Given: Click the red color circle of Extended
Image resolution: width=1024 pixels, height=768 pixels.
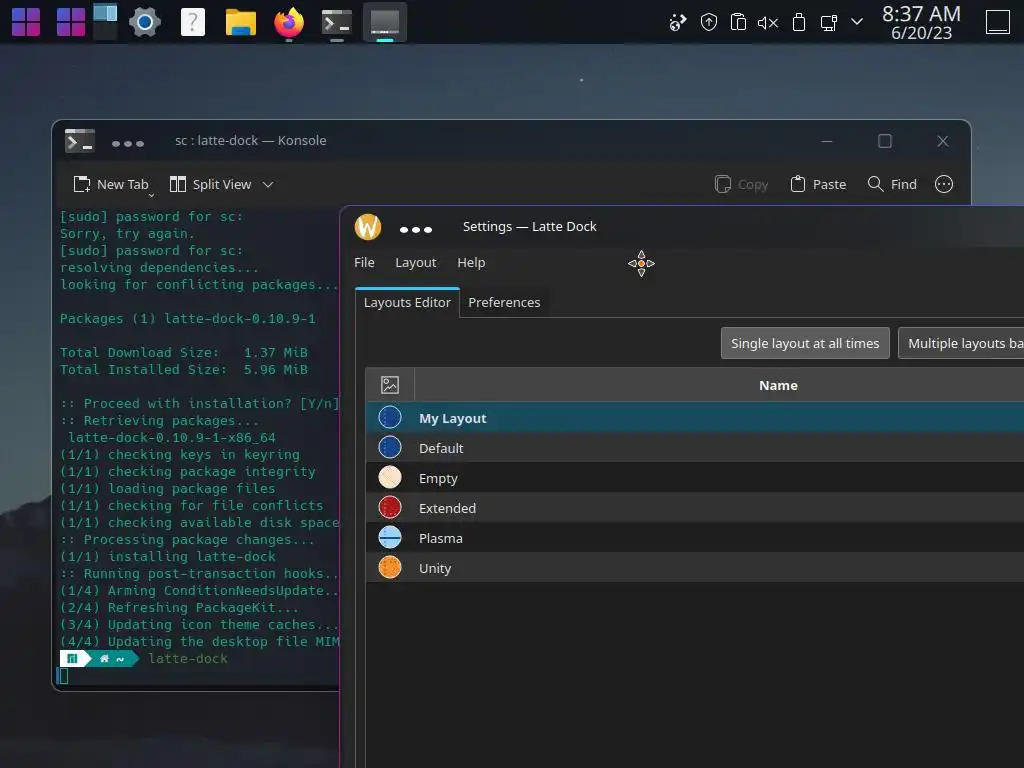Looking at the screenshot, I should point(390,507).
